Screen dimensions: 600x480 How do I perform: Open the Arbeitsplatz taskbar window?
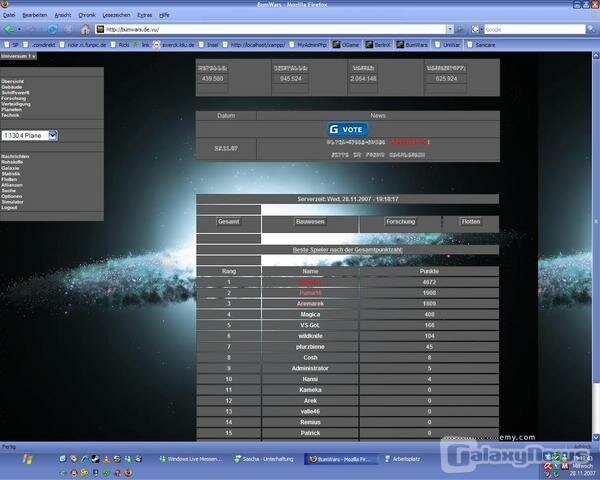(403, 459)
